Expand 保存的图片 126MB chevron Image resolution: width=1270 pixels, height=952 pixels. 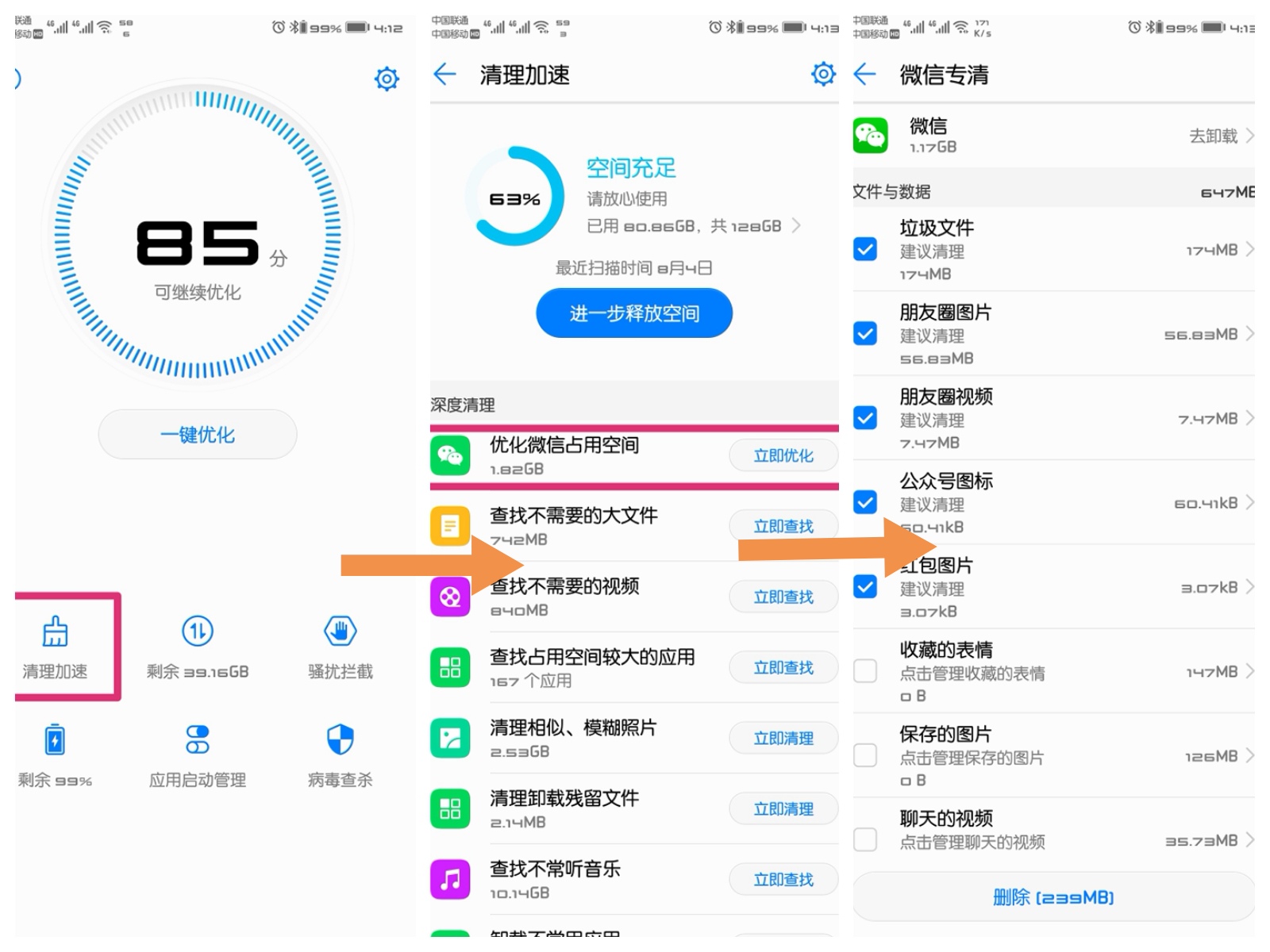pos(1249,755)
